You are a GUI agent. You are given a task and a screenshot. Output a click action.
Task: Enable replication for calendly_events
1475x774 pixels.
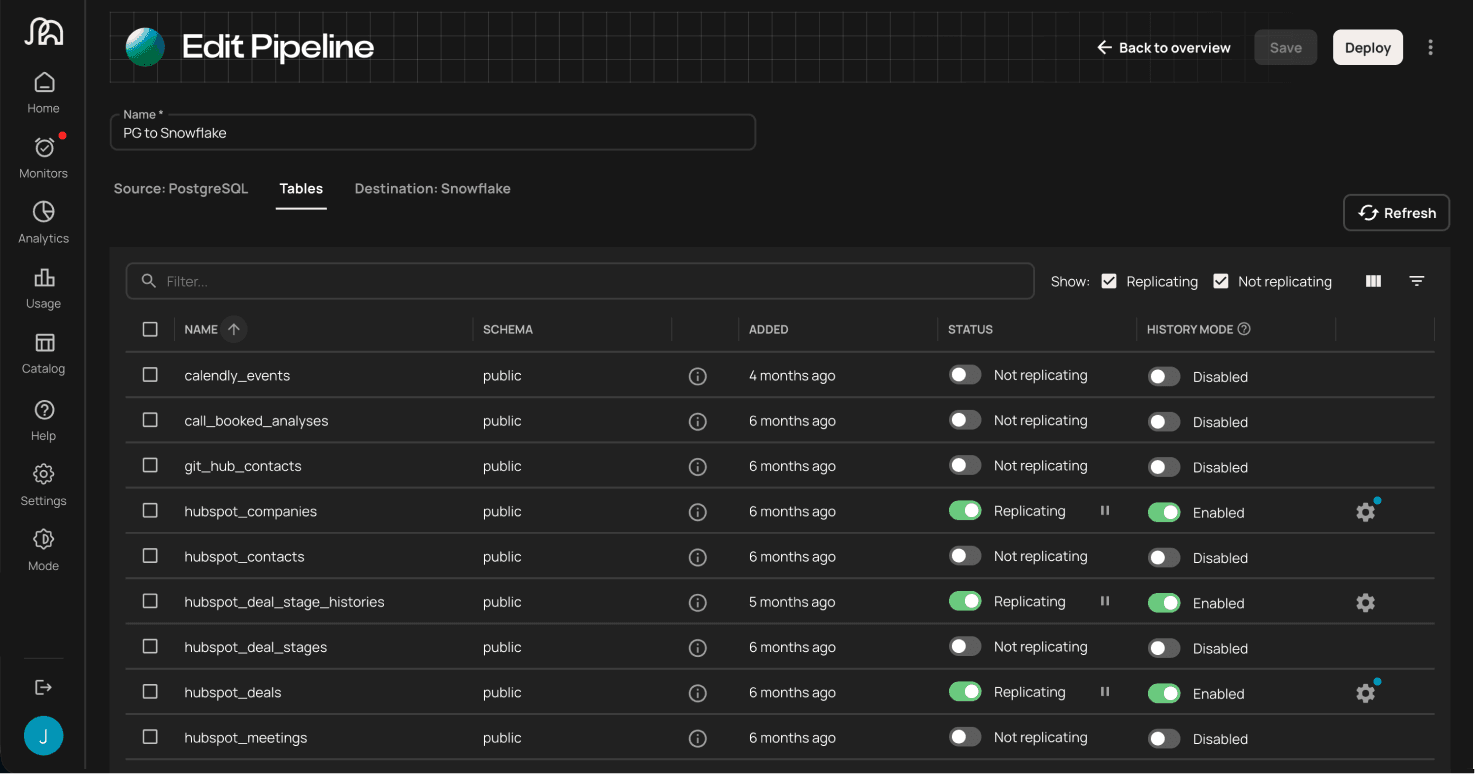click(965, 375)
